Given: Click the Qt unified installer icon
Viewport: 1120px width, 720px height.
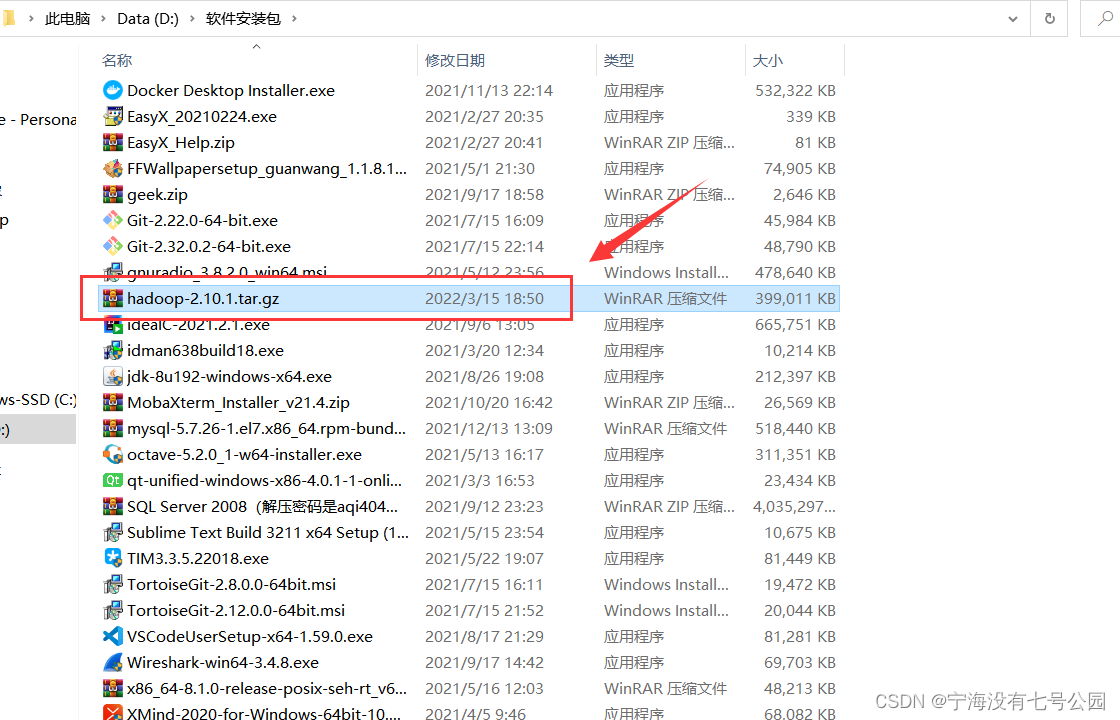Looking at the screenshot, I should pos(113,481).
